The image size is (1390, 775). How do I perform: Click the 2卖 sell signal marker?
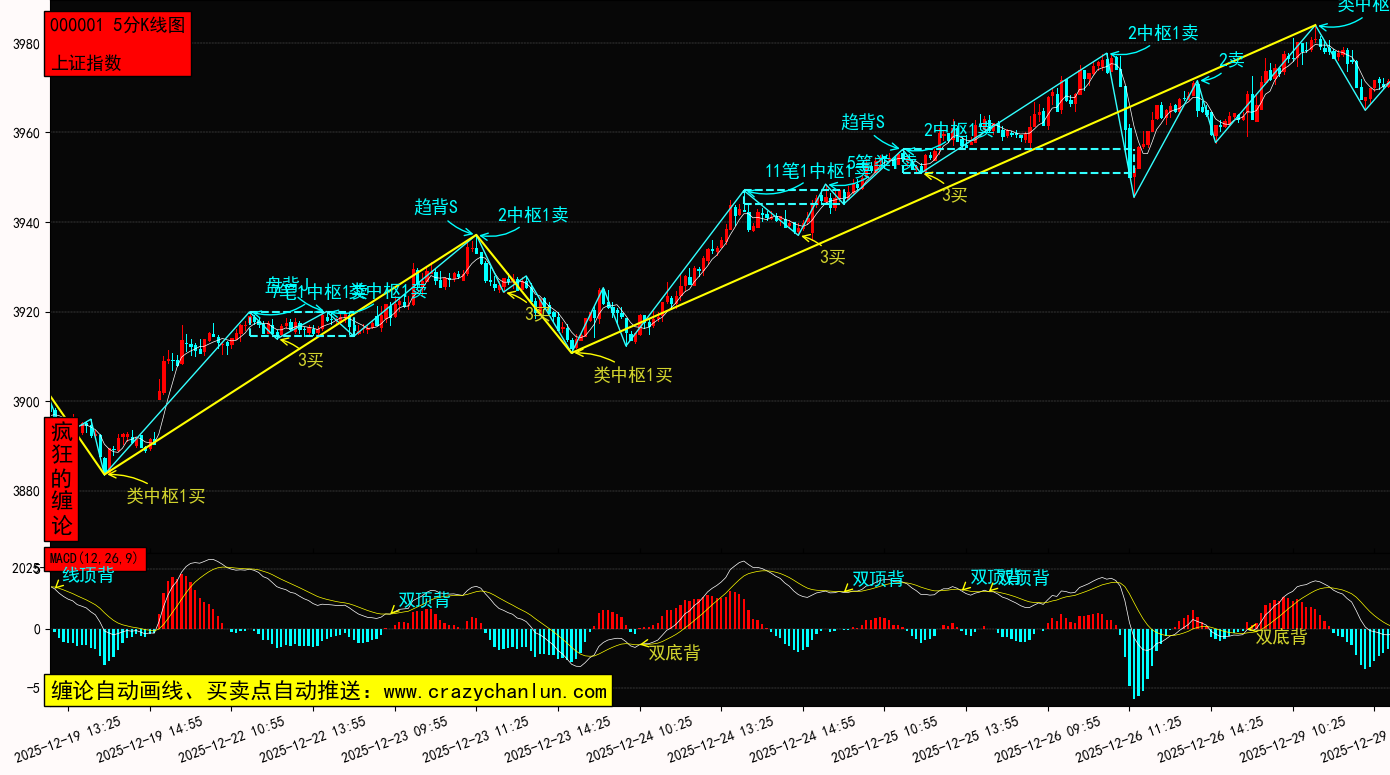coord(1231,60)
